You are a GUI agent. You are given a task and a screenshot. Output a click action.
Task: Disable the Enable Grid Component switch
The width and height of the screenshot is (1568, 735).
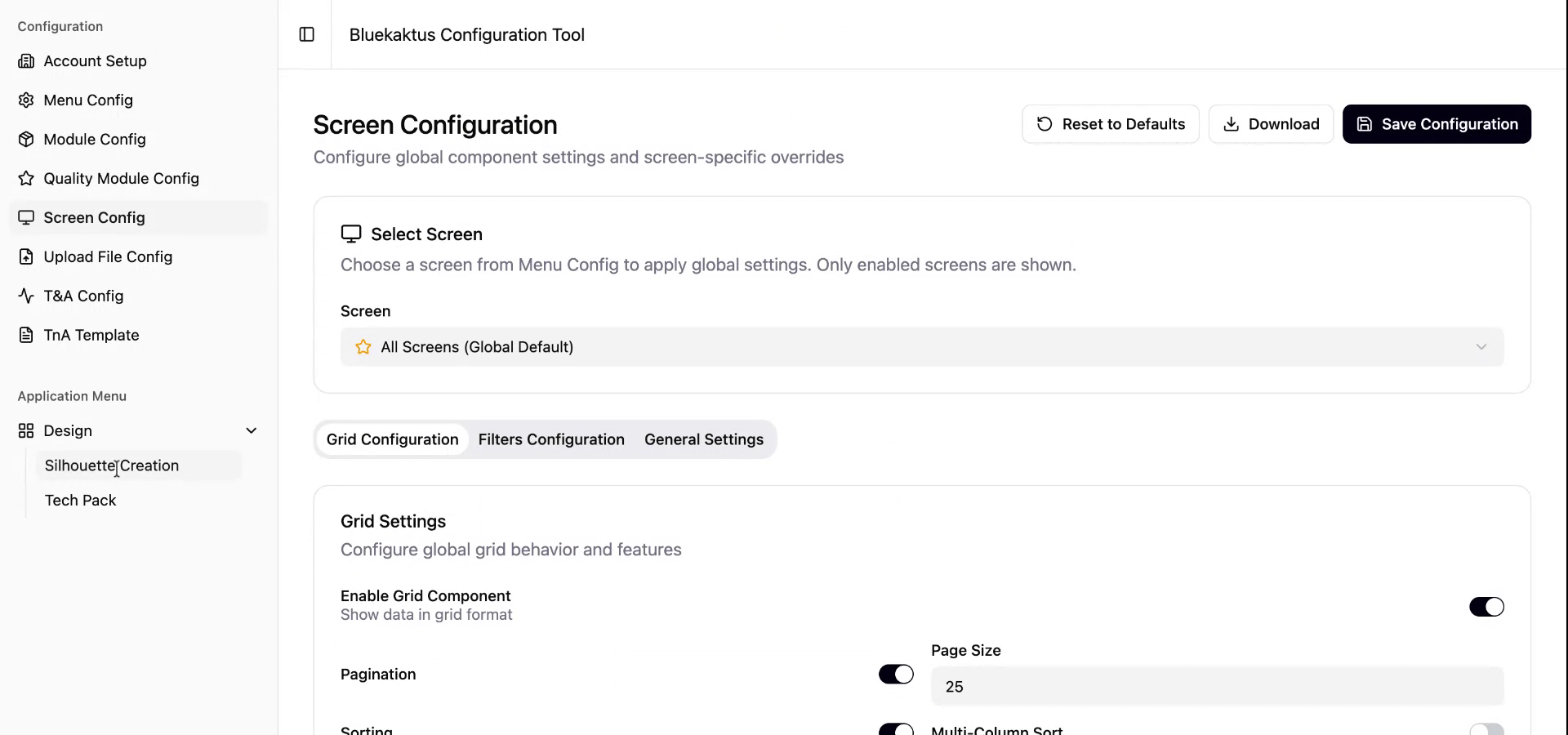[1486, 607]
